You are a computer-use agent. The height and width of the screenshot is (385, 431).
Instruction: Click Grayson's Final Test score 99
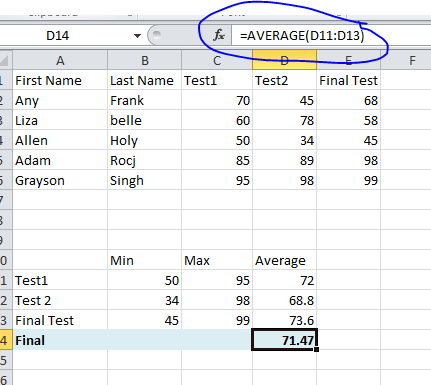(348, 180)
